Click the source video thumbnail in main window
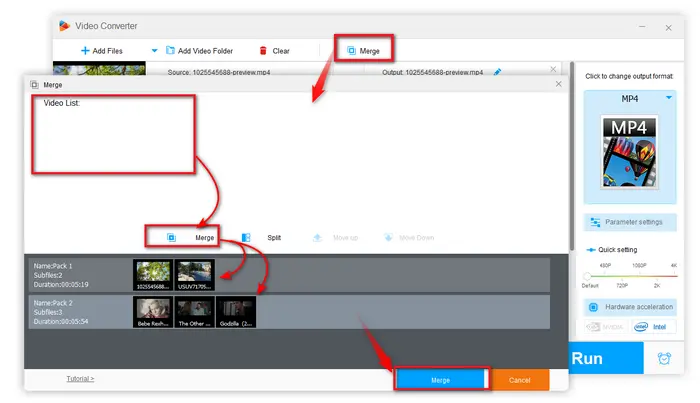Image resolution: width=700 pixels, height=403 pixels. (x=99, y=68)
